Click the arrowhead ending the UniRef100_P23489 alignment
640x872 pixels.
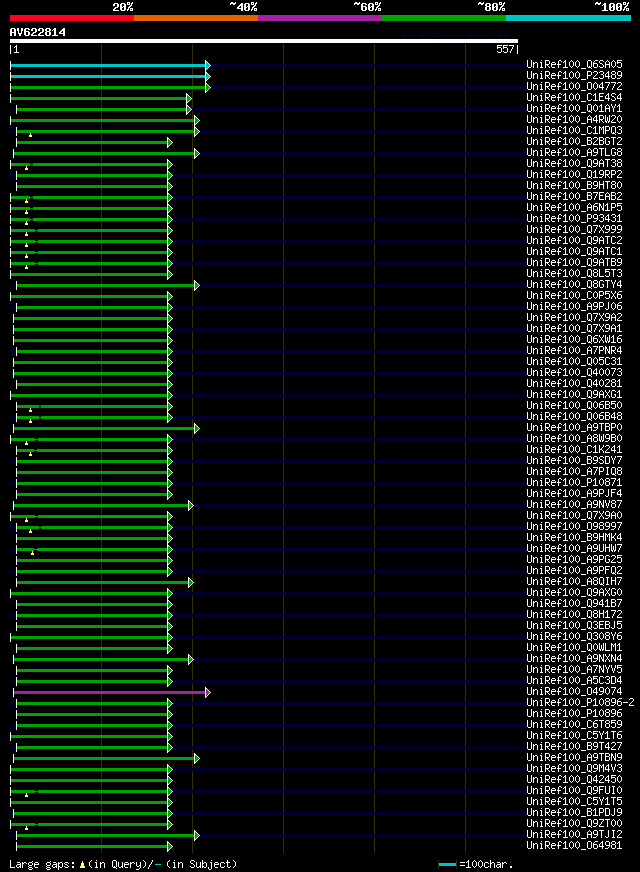(x=208, y=76)
